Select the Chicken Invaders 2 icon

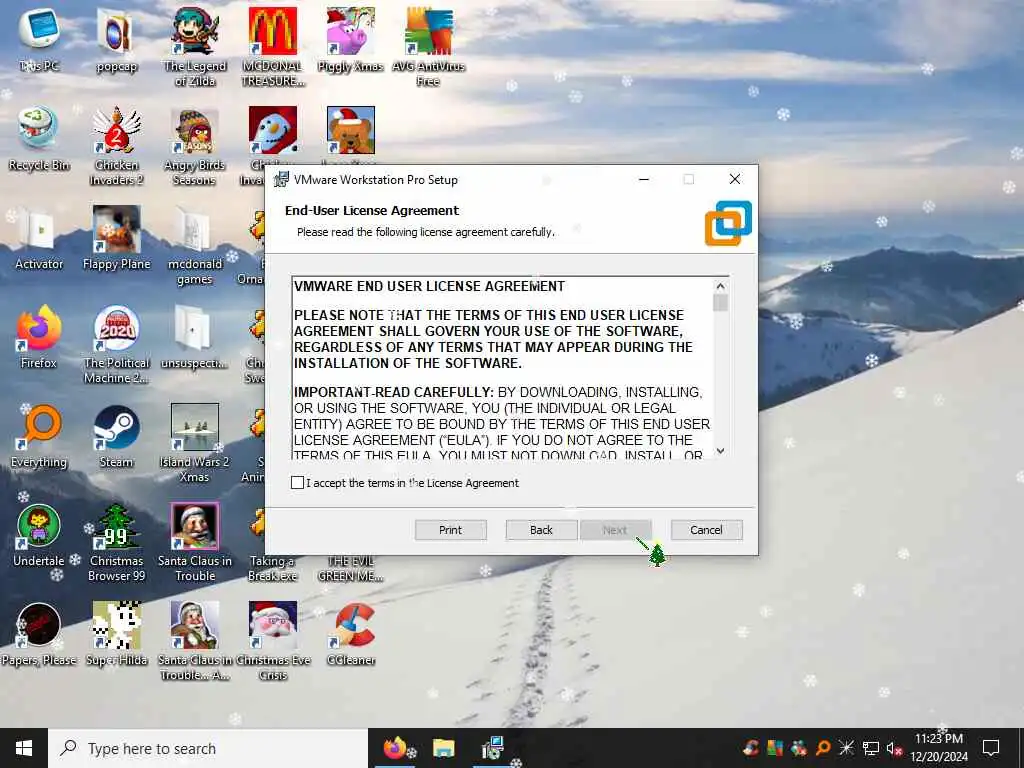[117, 146]
